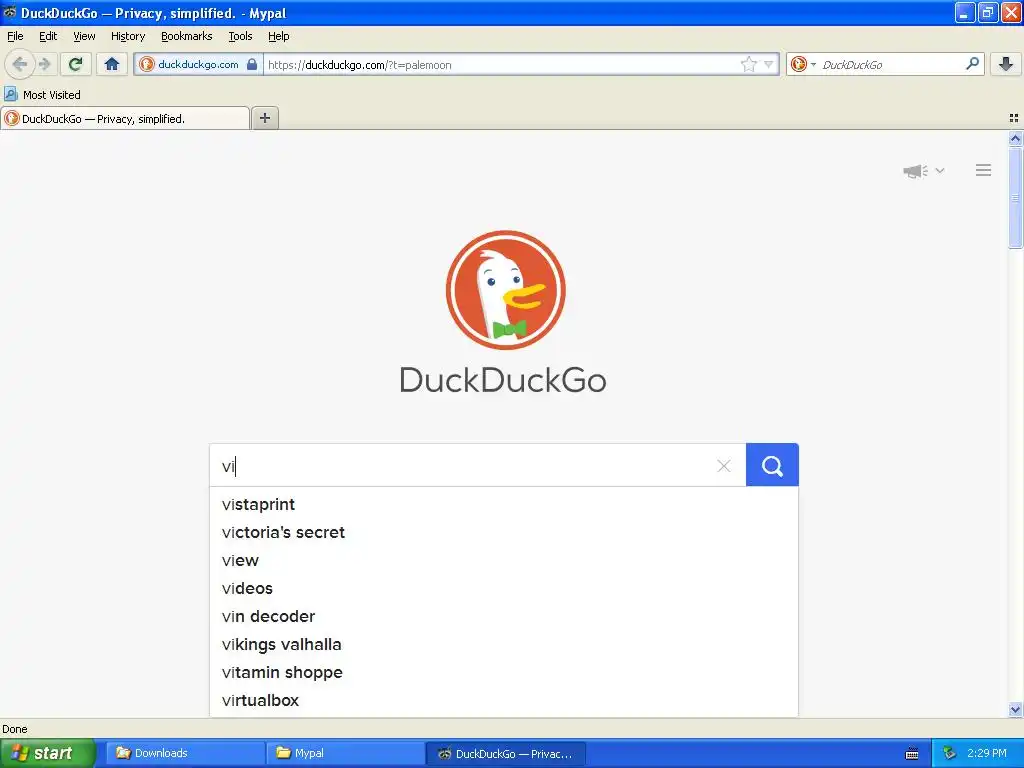Open a new tab with plus button
1024x768 pixels.
point(264,118)
